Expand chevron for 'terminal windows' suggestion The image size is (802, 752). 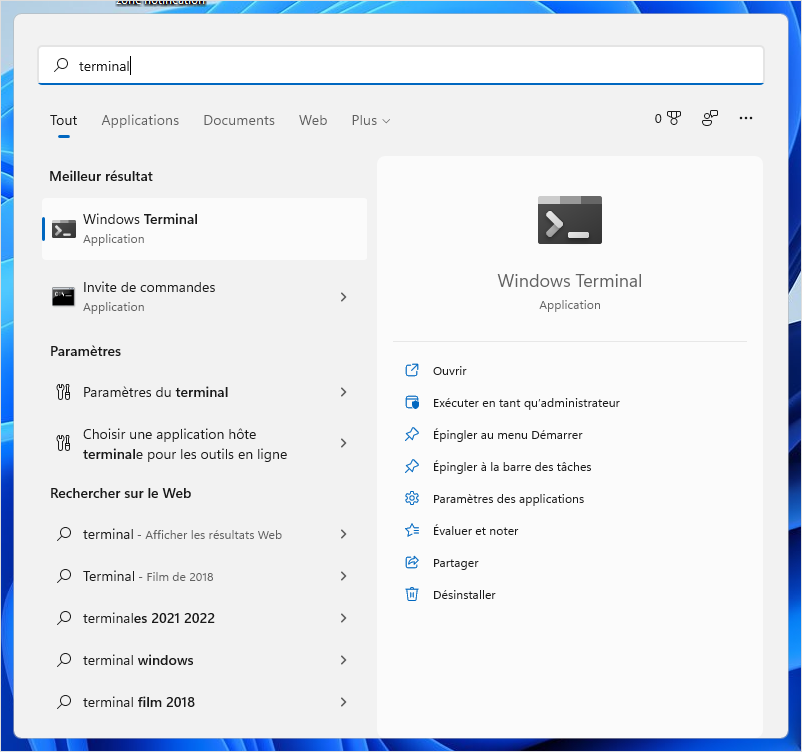[x=343, y=660]
